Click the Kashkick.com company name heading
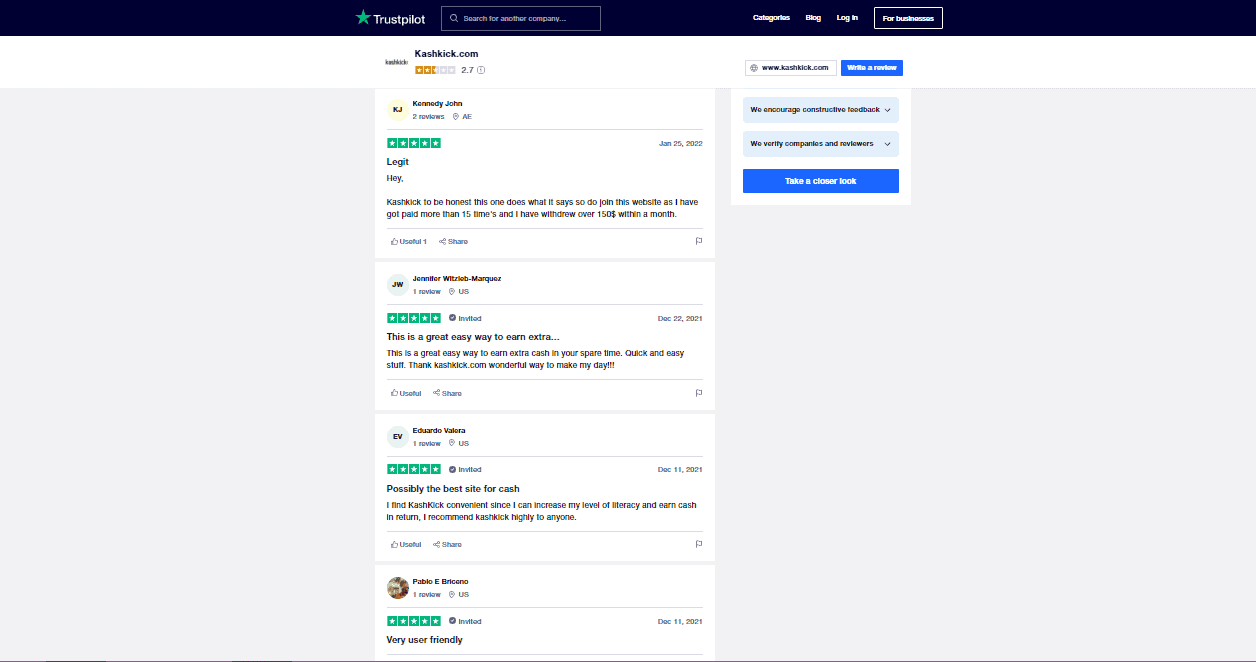This screenshot has height=662, width=1256. pyautogui.click(x=446, y=54)
